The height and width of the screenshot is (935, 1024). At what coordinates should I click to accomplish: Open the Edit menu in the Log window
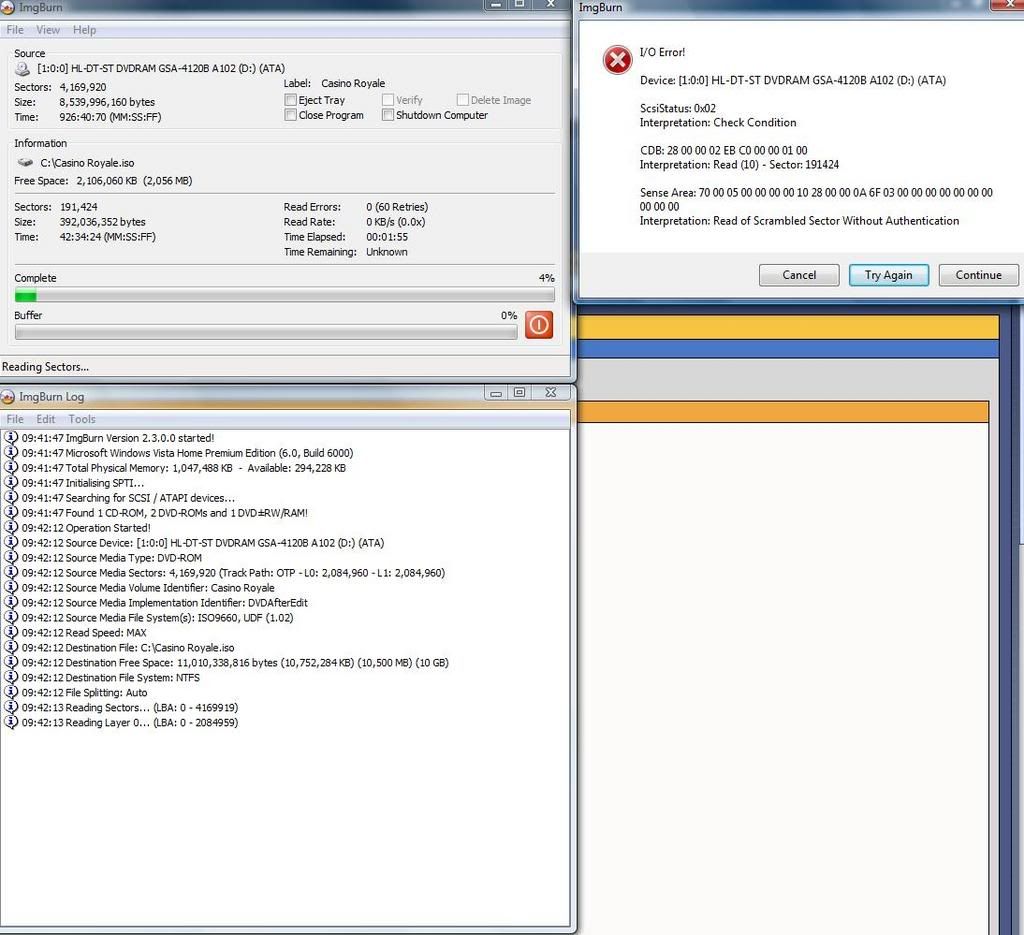(x=46, y=419)
